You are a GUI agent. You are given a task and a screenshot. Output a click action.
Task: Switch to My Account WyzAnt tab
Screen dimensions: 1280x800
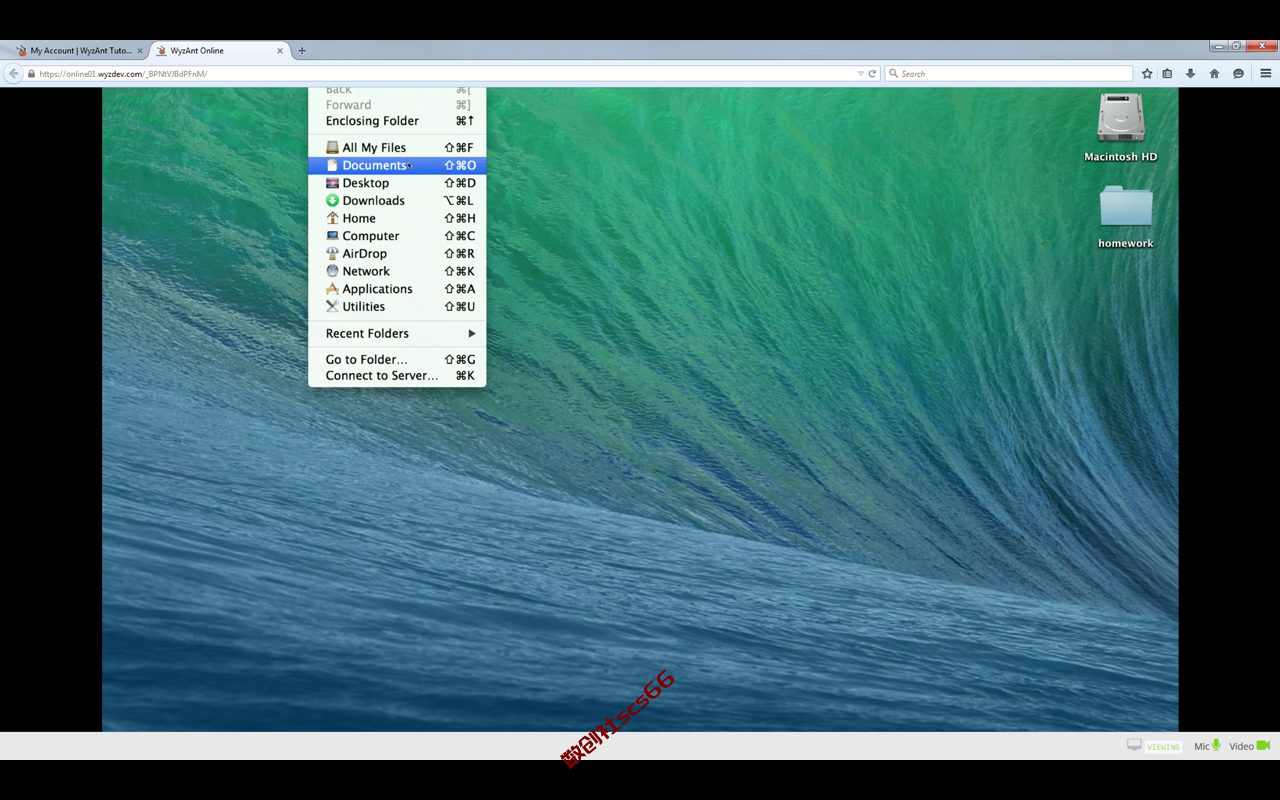tap(78, 50)
